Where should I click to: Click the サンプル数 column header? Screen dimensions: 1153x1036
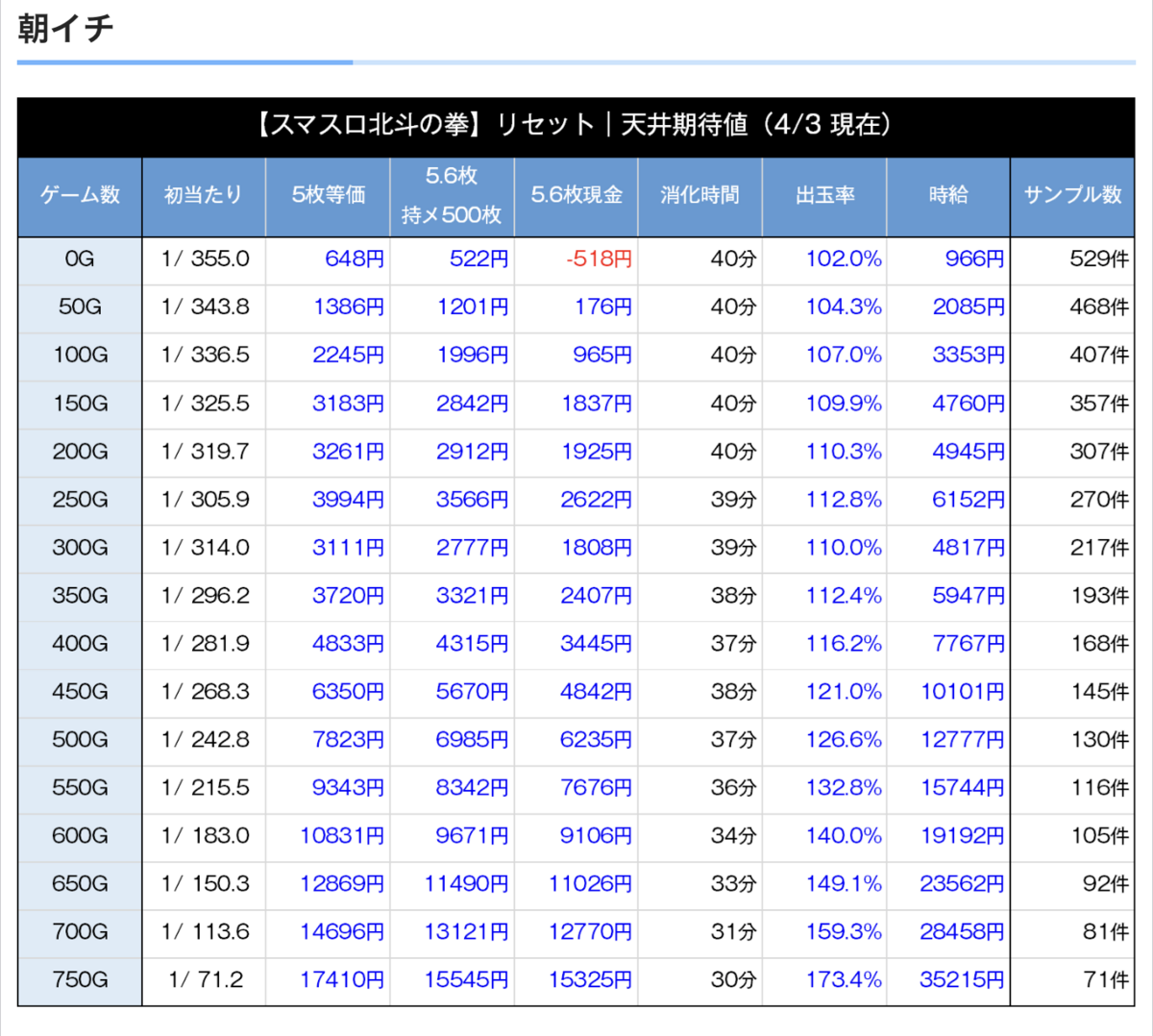[x=1072, y=195]
